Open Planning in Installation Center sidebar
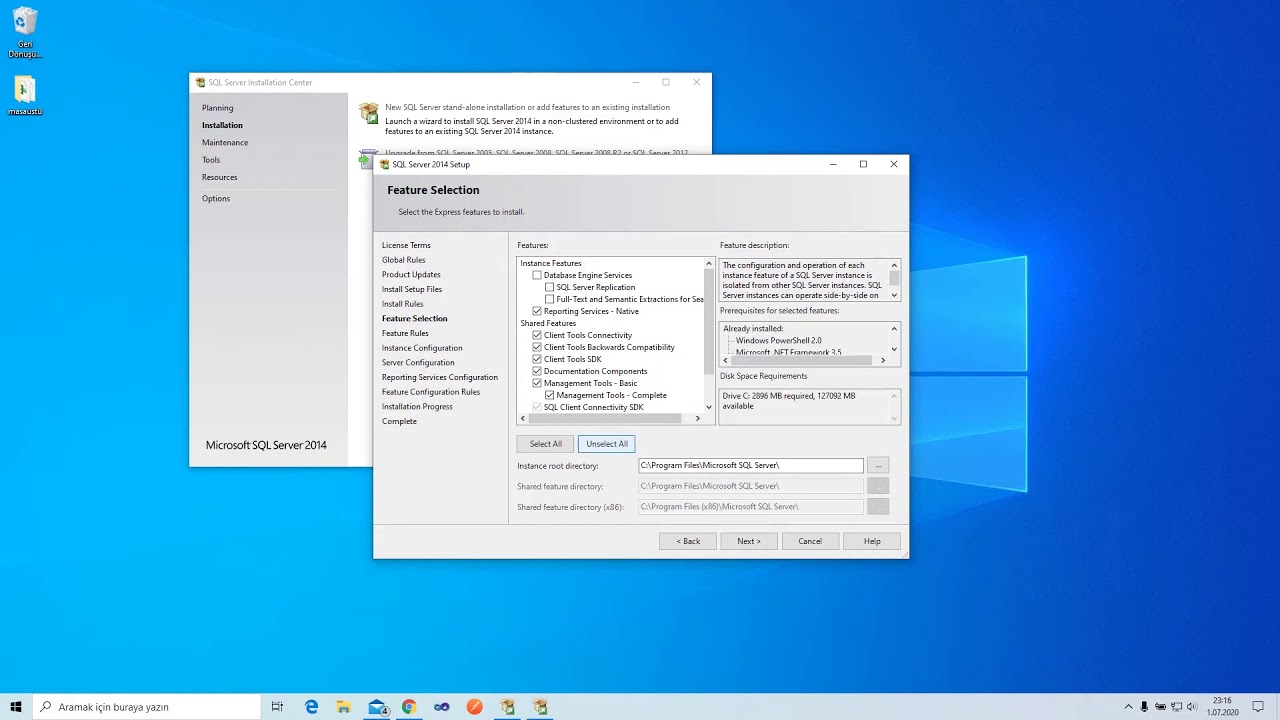 pyautogui.click(x=218, y=108)
